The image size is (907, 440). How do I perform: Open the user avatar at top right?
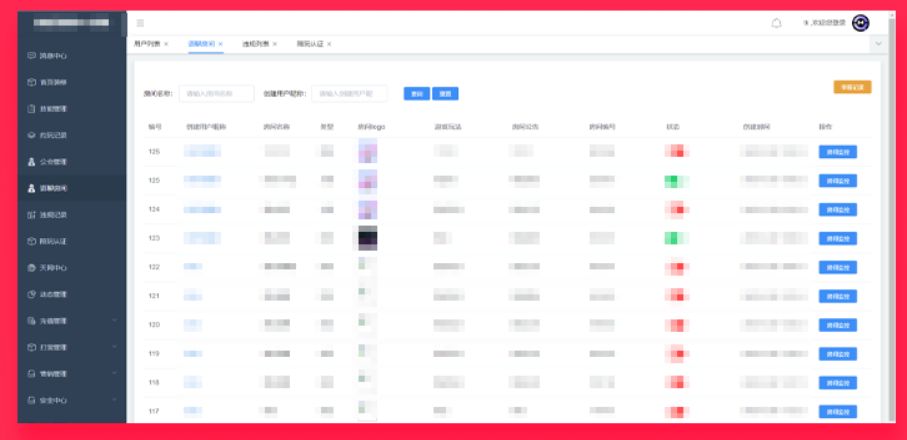tap(861, 23)
